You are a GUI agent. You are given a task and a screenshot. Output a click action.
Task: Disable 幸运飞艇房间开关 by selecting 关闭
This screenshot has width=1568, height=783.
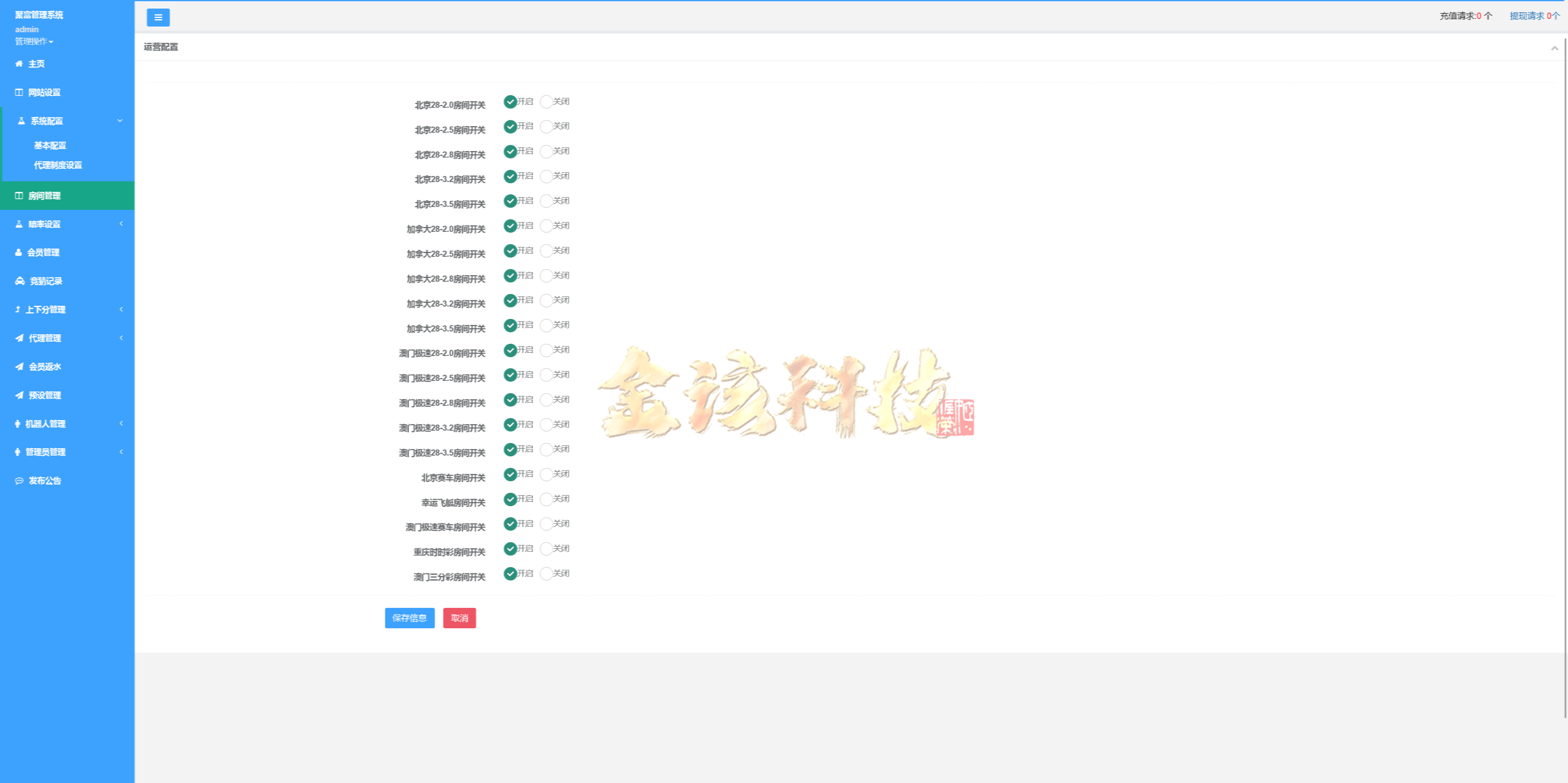[547, 499]
